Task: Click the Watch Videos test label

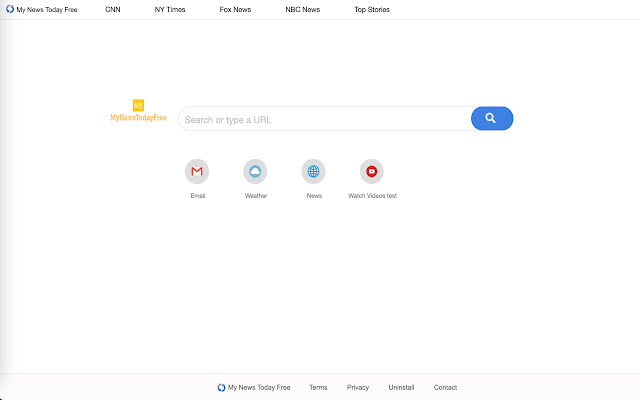Action: pyautogui.click(x=372, y=196)
